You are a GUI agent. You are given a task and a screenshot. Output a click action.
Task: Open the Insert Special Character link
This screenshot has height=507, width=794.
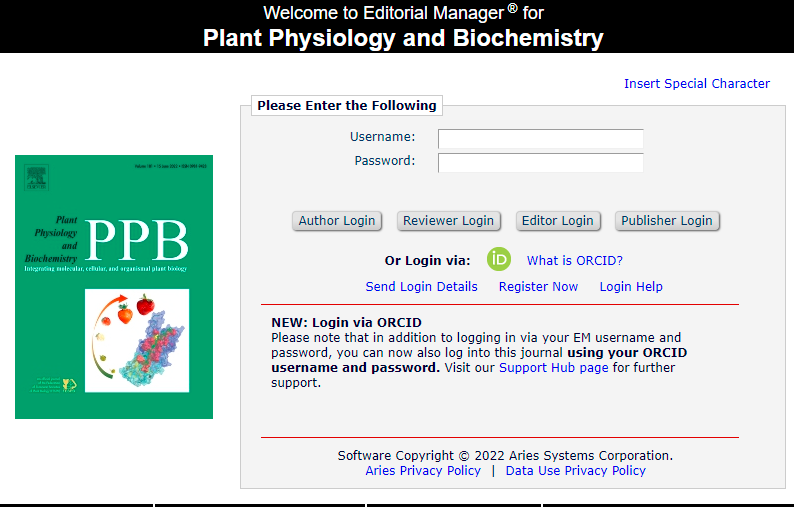[x=697, y=84]
